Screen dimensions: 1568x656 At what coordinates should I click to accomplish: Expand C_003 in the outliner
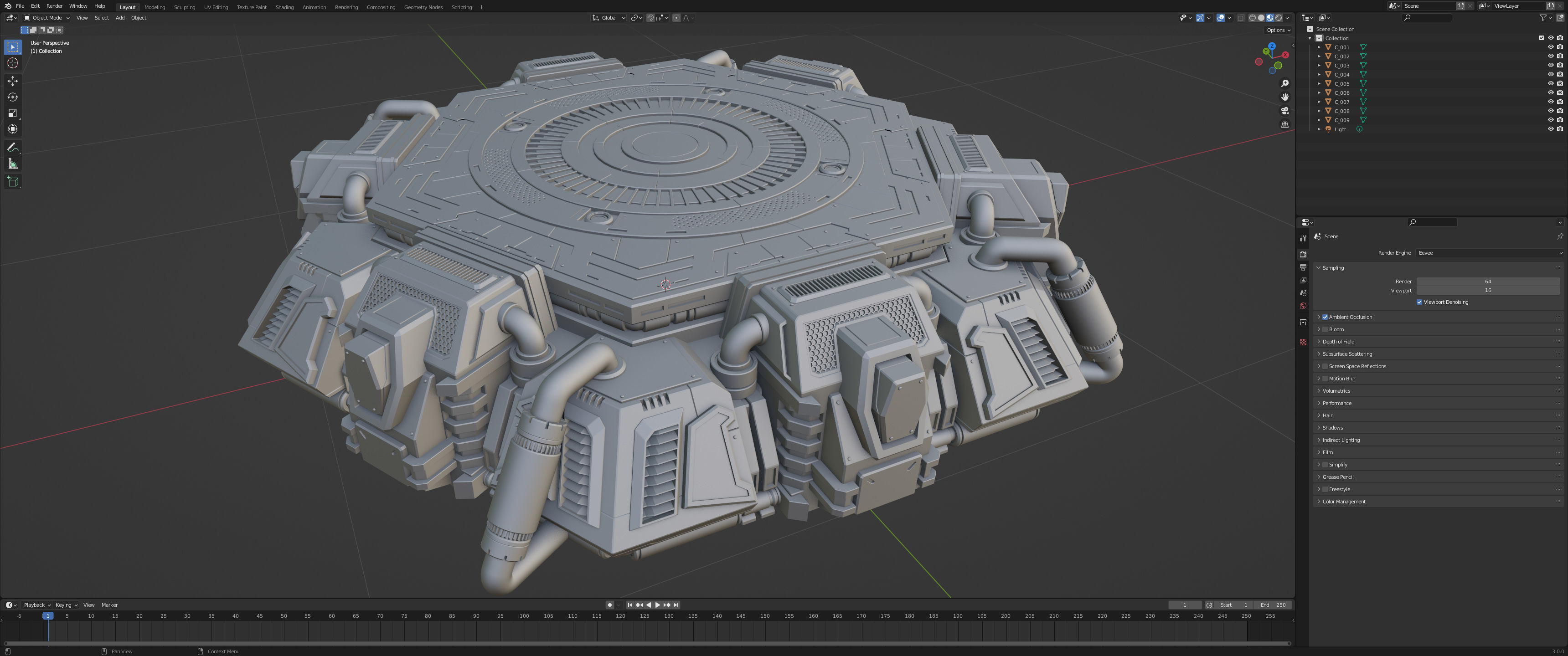tap(1319, 65)
